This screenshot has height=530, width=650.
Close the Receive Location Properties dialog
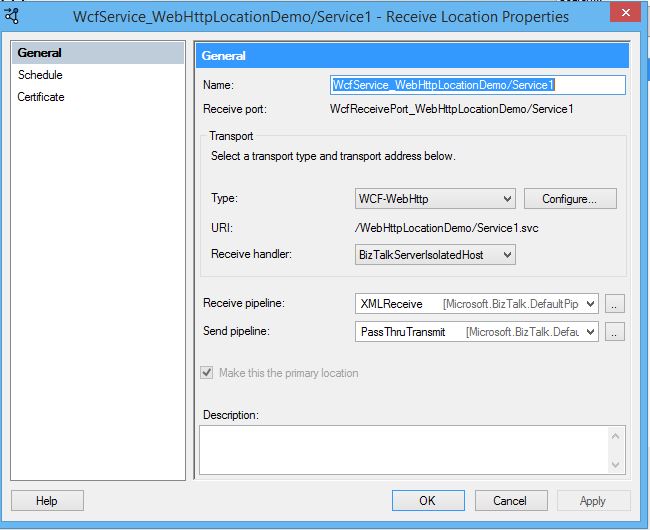point(626,12)
